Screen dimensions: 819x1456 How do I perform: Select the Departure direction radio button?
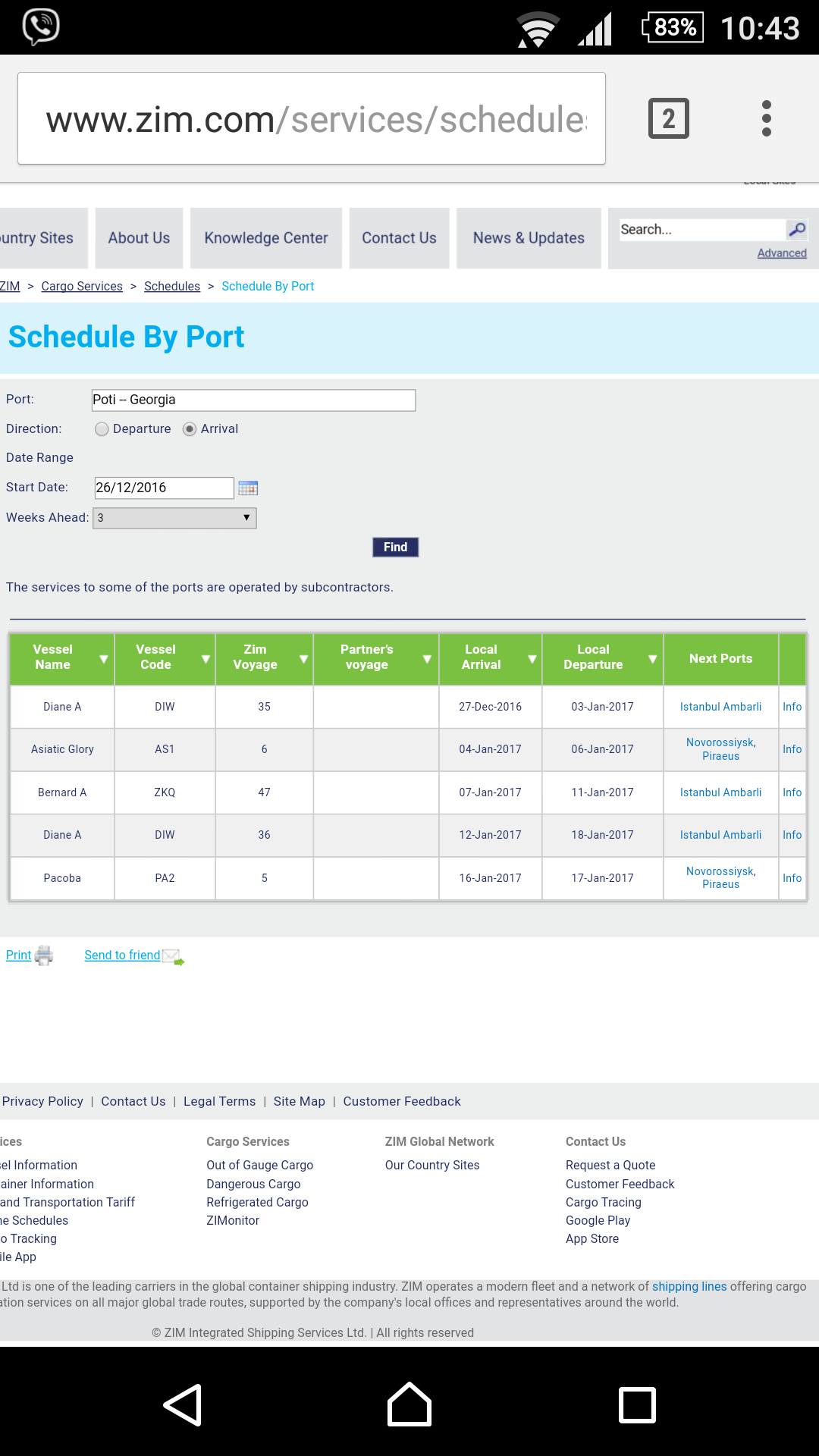[x=102, y=429]
